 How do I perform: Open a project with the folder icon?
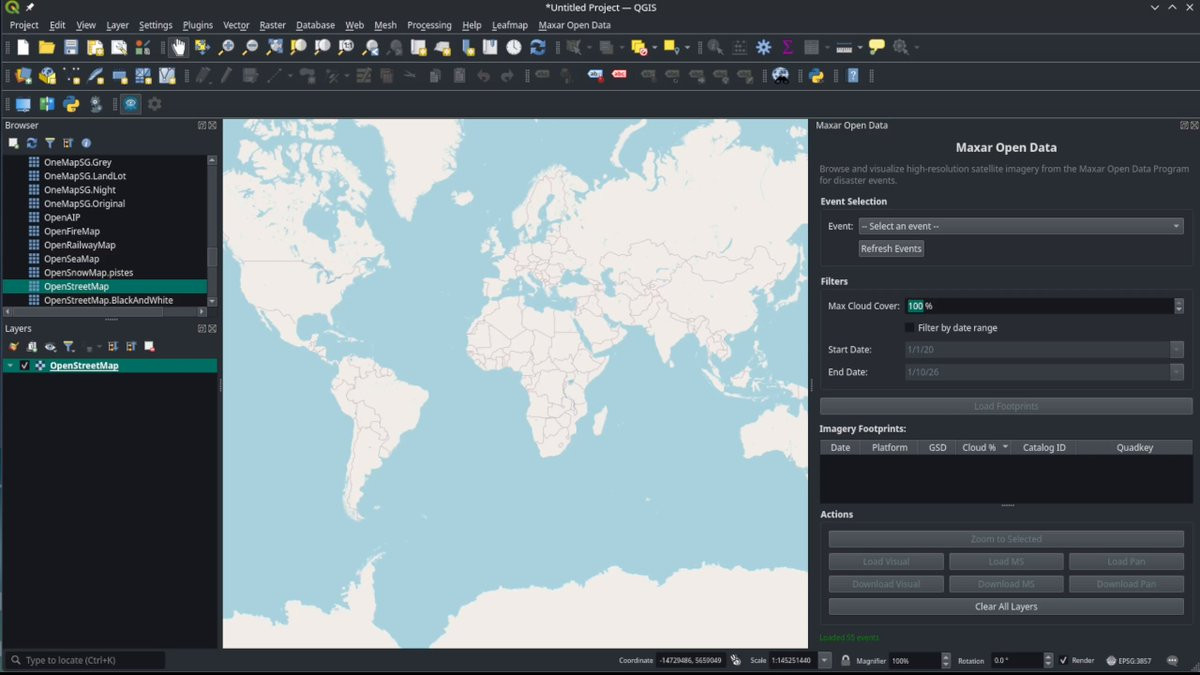[47, 47]
